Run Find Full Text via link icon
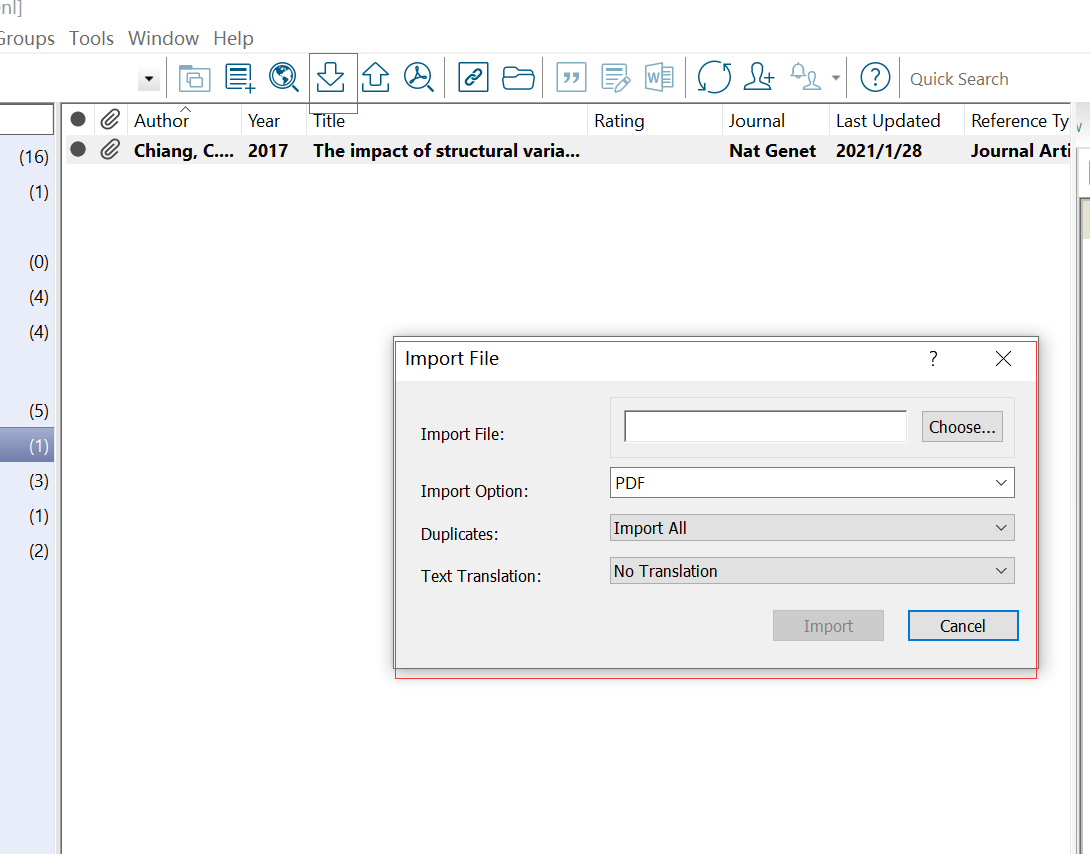The height and width of the screenshot is (854, 1090). tap(472, 77)
